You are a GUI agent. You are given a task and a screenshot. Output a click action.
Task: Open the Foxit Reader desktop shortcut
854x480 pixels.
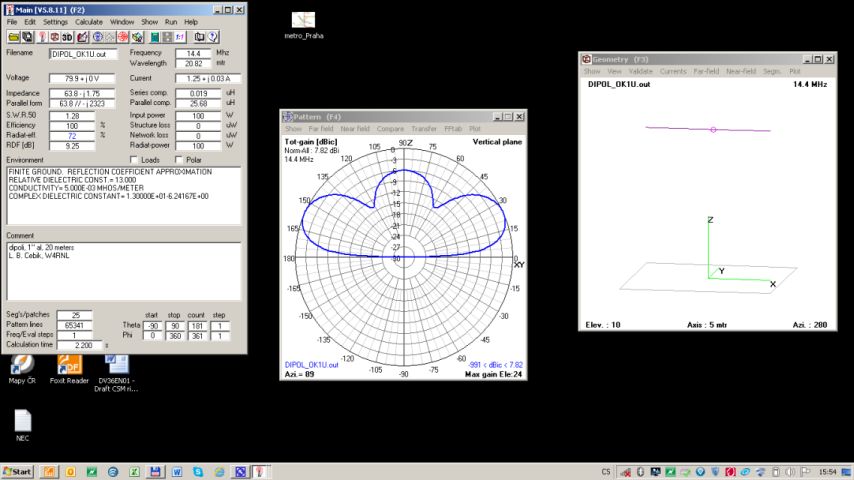pos(69,365)
